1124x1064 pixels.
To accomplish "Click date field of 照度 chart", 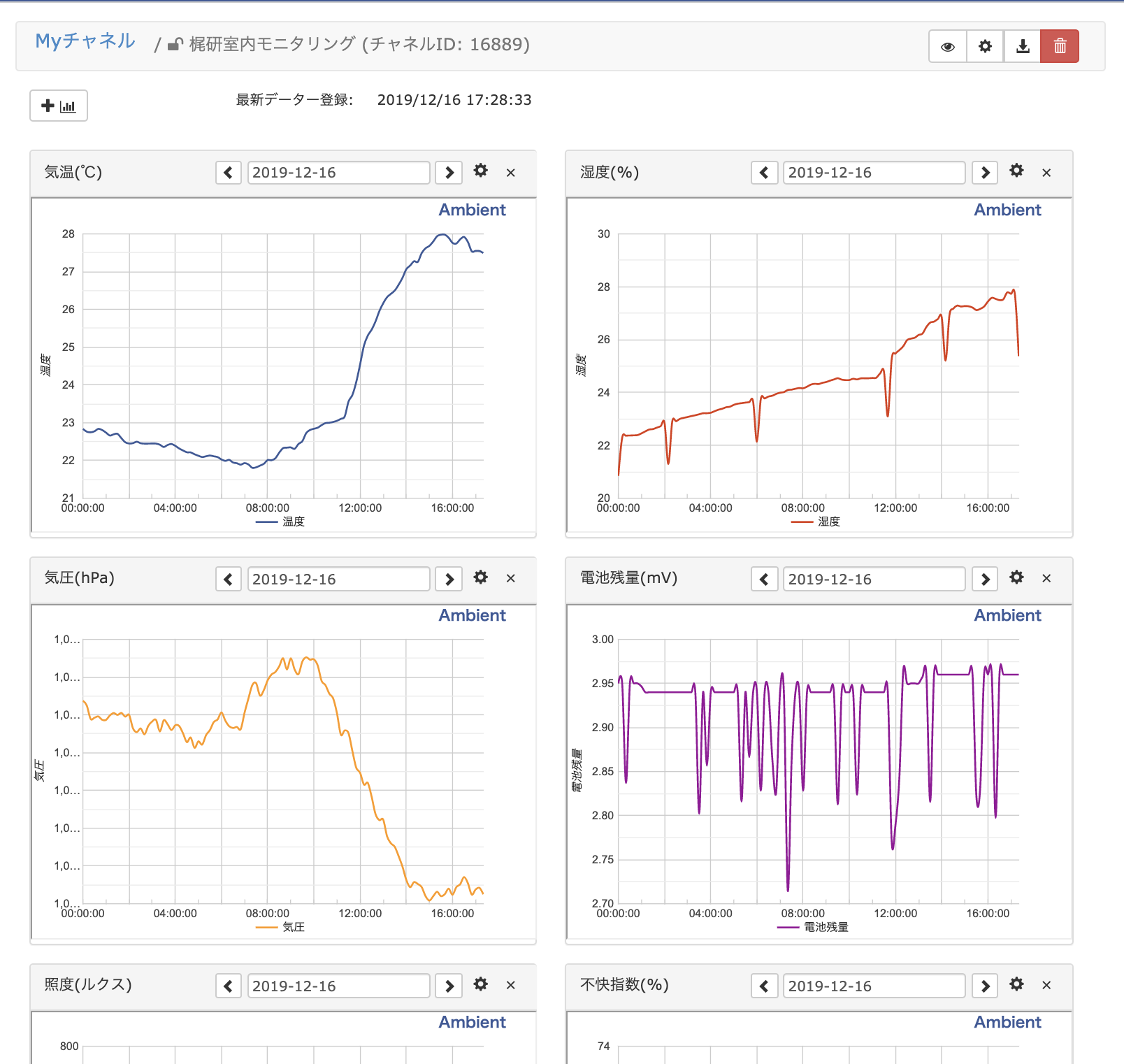I will point(339,986).
